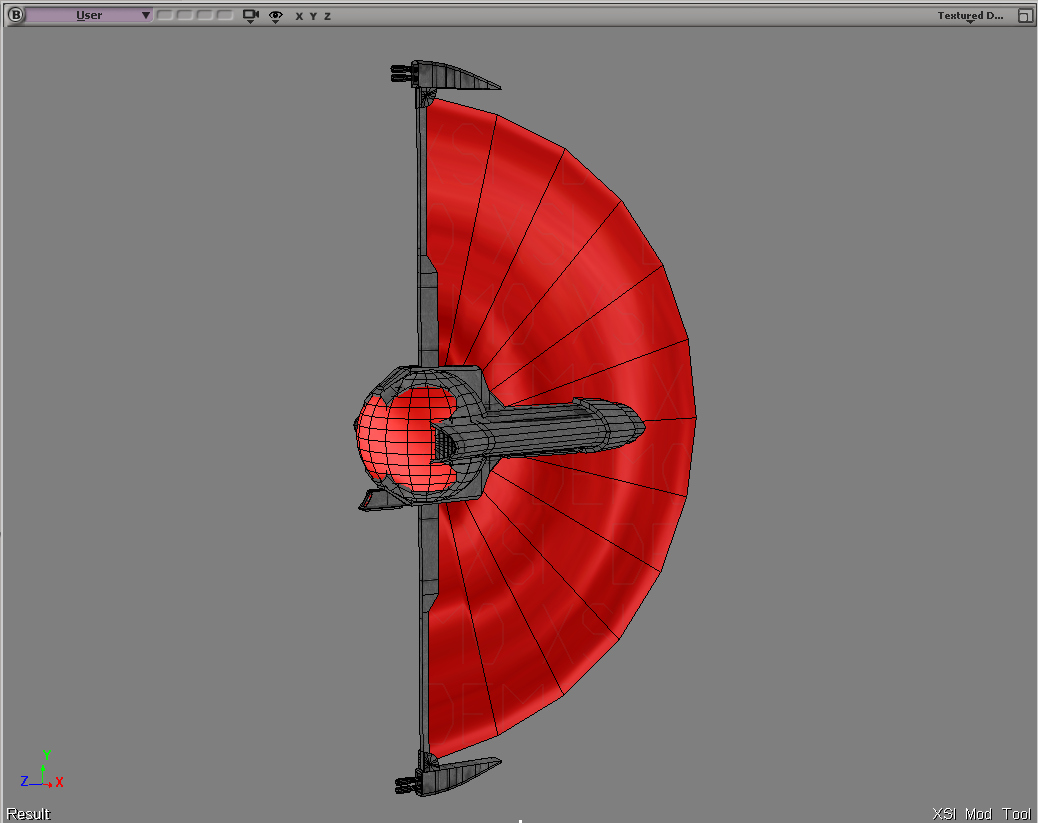Click the XSI label at bottom right
Image resolution: width=1038 pixels, height=824 pixels.
coord(944,814)
